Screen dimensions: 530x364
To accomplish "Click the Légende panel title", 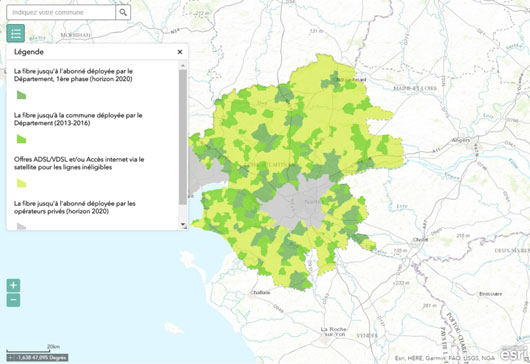I will tap(29, 52).
